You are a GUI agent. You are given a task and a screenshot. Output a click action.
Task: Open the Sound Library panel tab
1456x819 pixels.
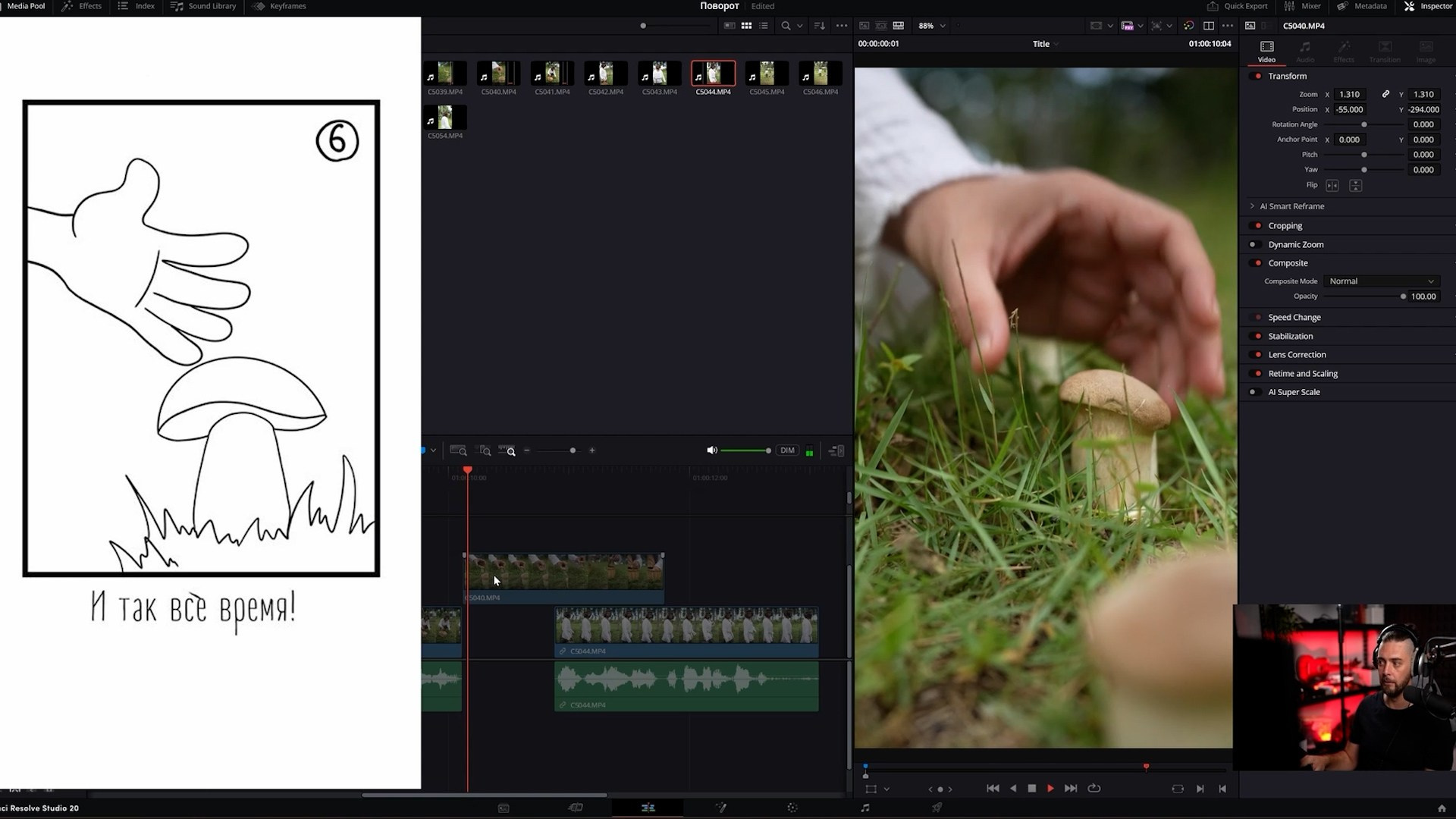click(x=203, y=6)
